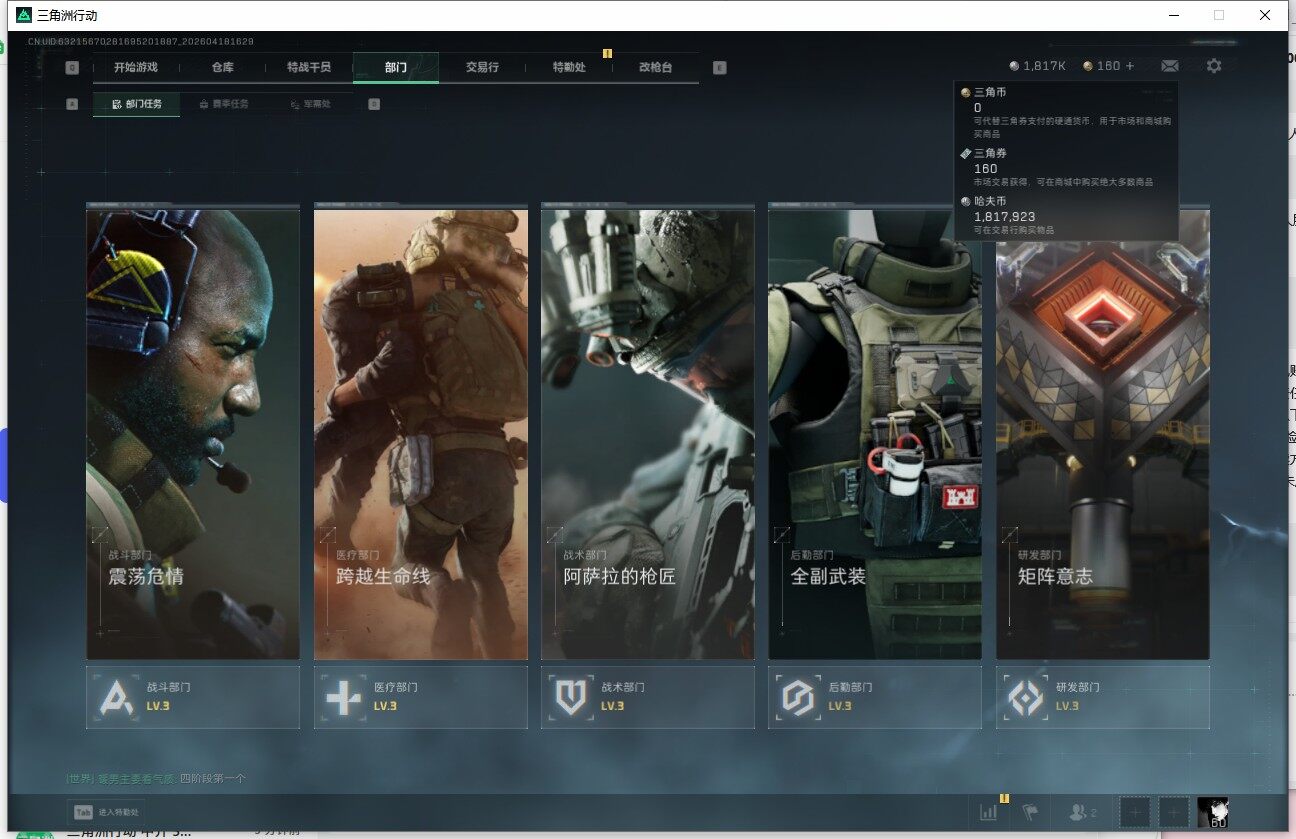Click the 研发部门 diamond emblem icon
This screenshot has height=839, width=1296.
point(1025,697)
